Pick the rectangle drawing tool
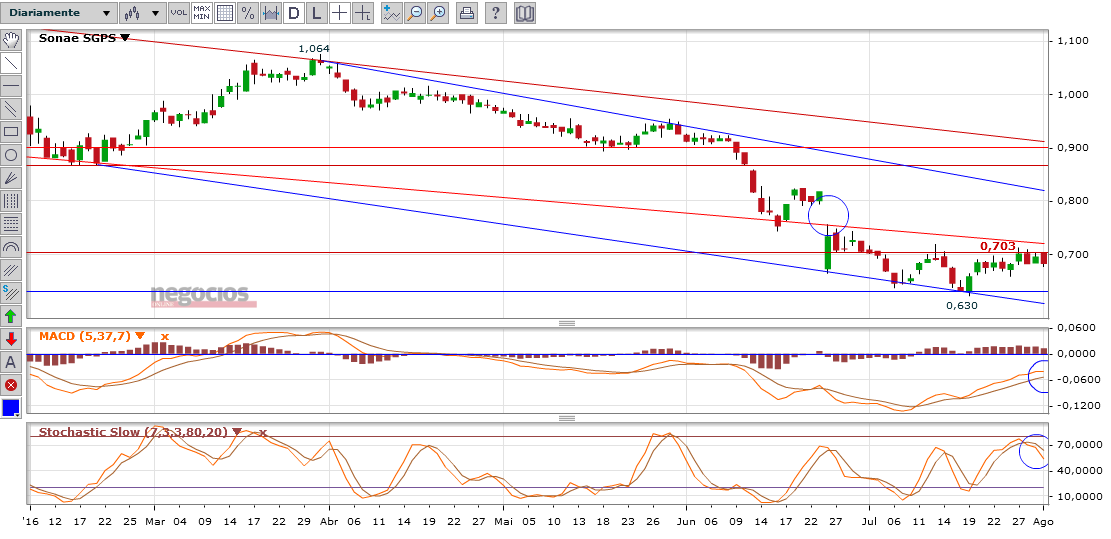Screen dimensions: 1111x539 click(11, 131)
